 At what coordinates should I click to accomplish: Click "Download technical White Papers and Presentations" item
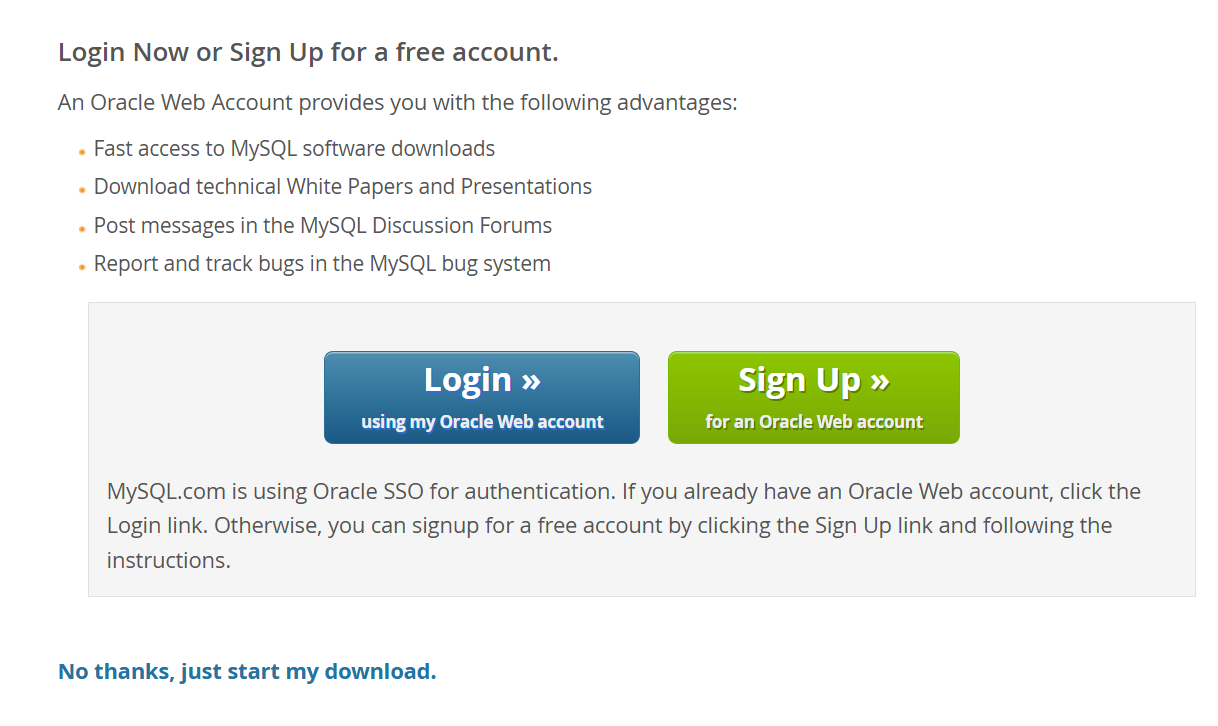[342, 187]
